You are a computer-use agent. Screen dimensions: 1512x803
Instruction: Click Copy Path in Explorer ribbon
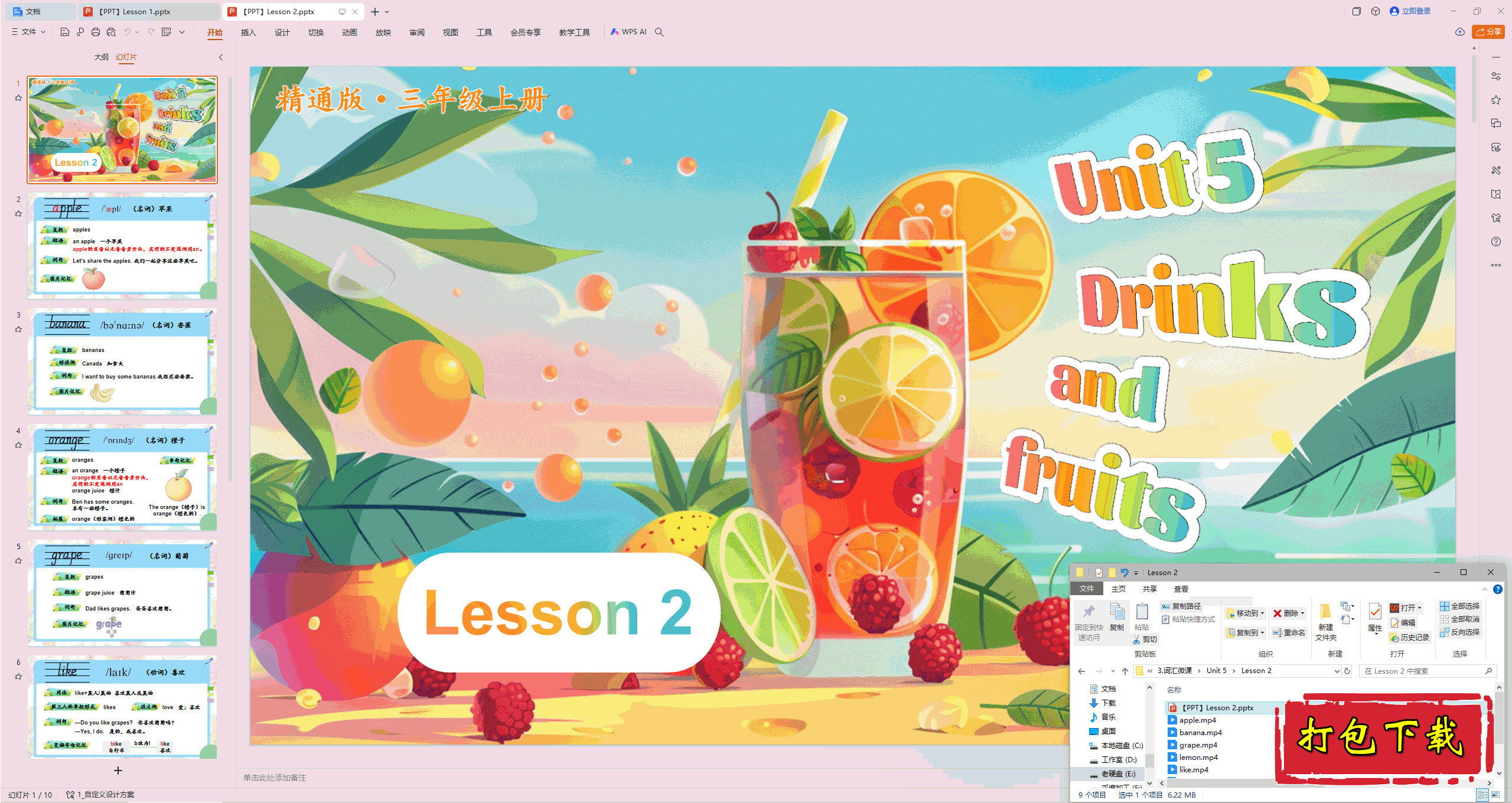[1181, 606]
